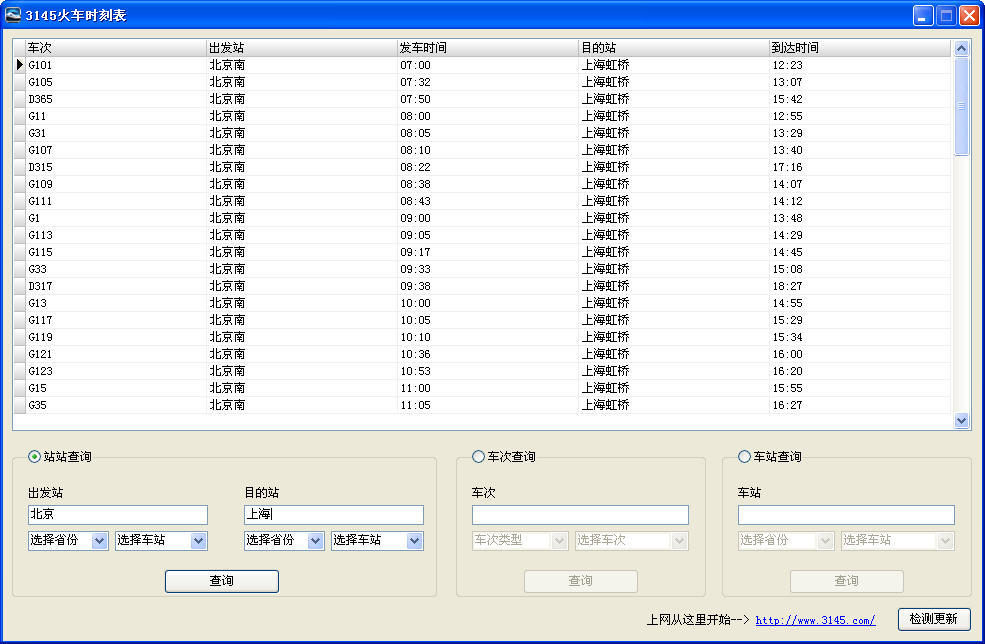Click the app icon in title bar
Viewport: 985px width, 644px height.
pyautogui.click(x=14, y=15)
